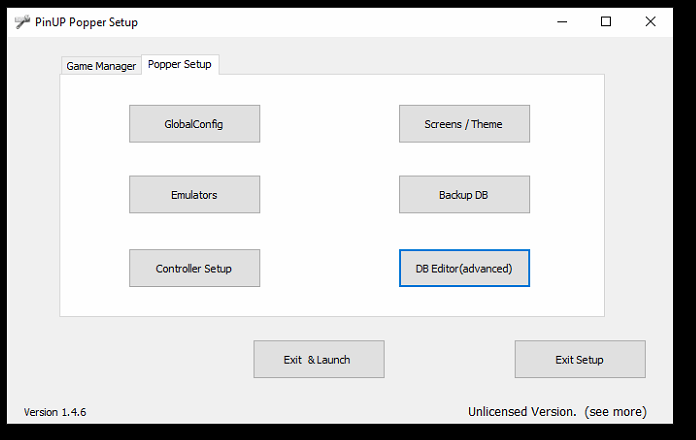Image resolution: width=696 pixels, height=440 pixels.
Task: Close the PinUP Popper Setup window
Action: tap(650, 22)
